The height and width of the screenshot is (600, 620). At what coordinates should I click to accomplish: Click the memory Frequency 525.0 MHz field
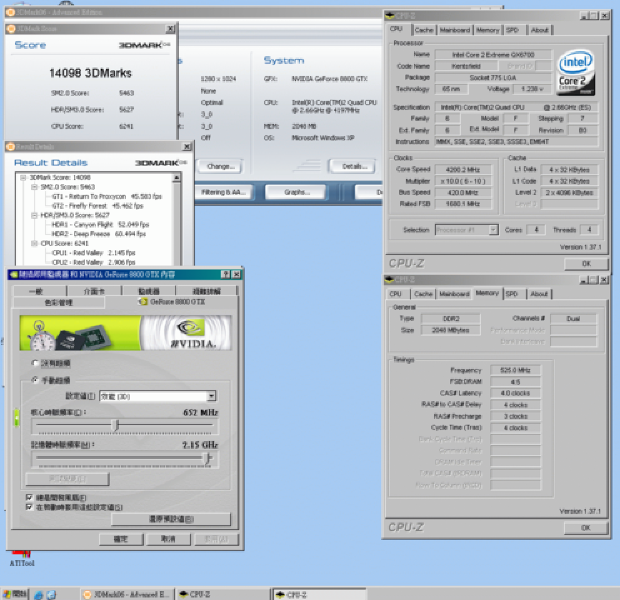click(x=515, y=370)
